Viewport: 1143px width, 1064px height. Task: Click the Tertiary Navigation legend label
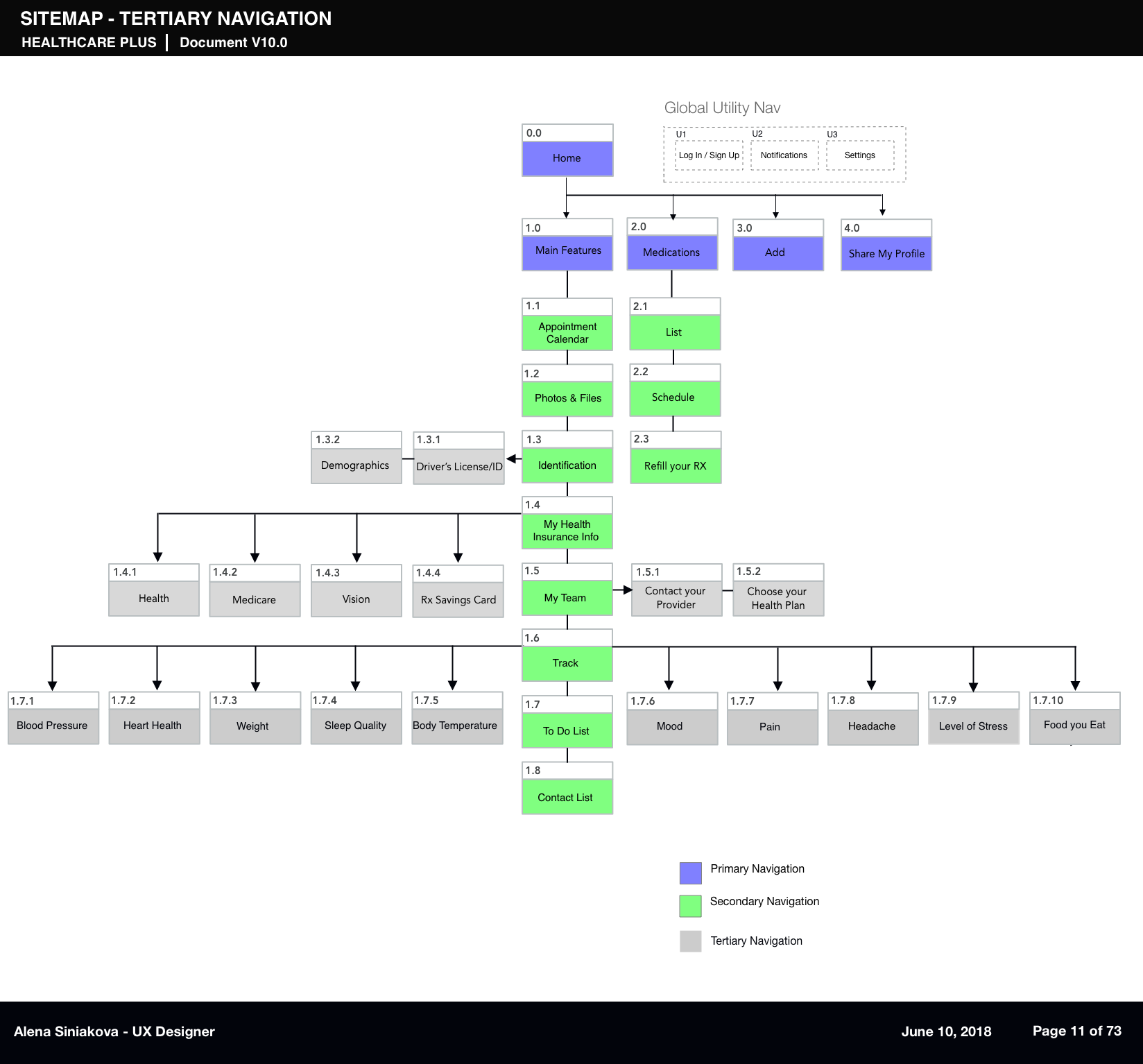[756, 941]
